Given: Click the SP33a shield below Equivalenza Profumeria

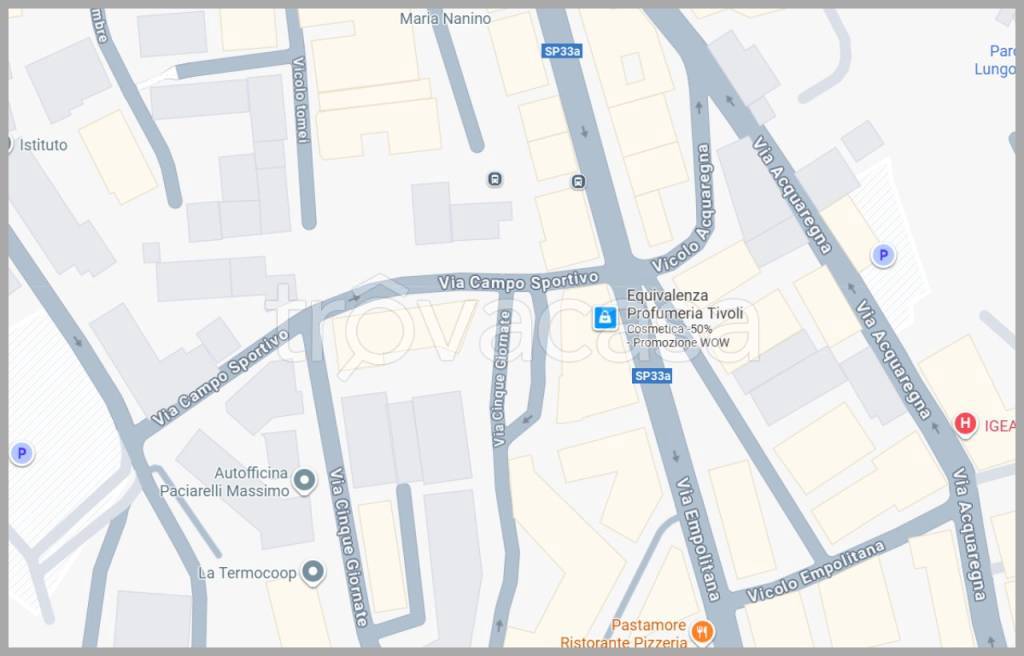Looking at the screenshot, I should point(652,376).
